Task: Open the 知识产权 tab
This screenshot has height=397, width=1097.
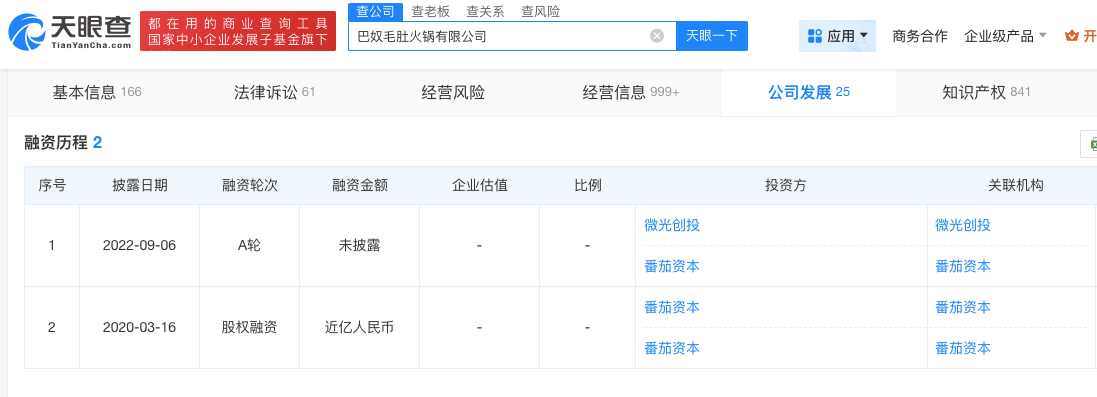Action: (x=986, y=92)
